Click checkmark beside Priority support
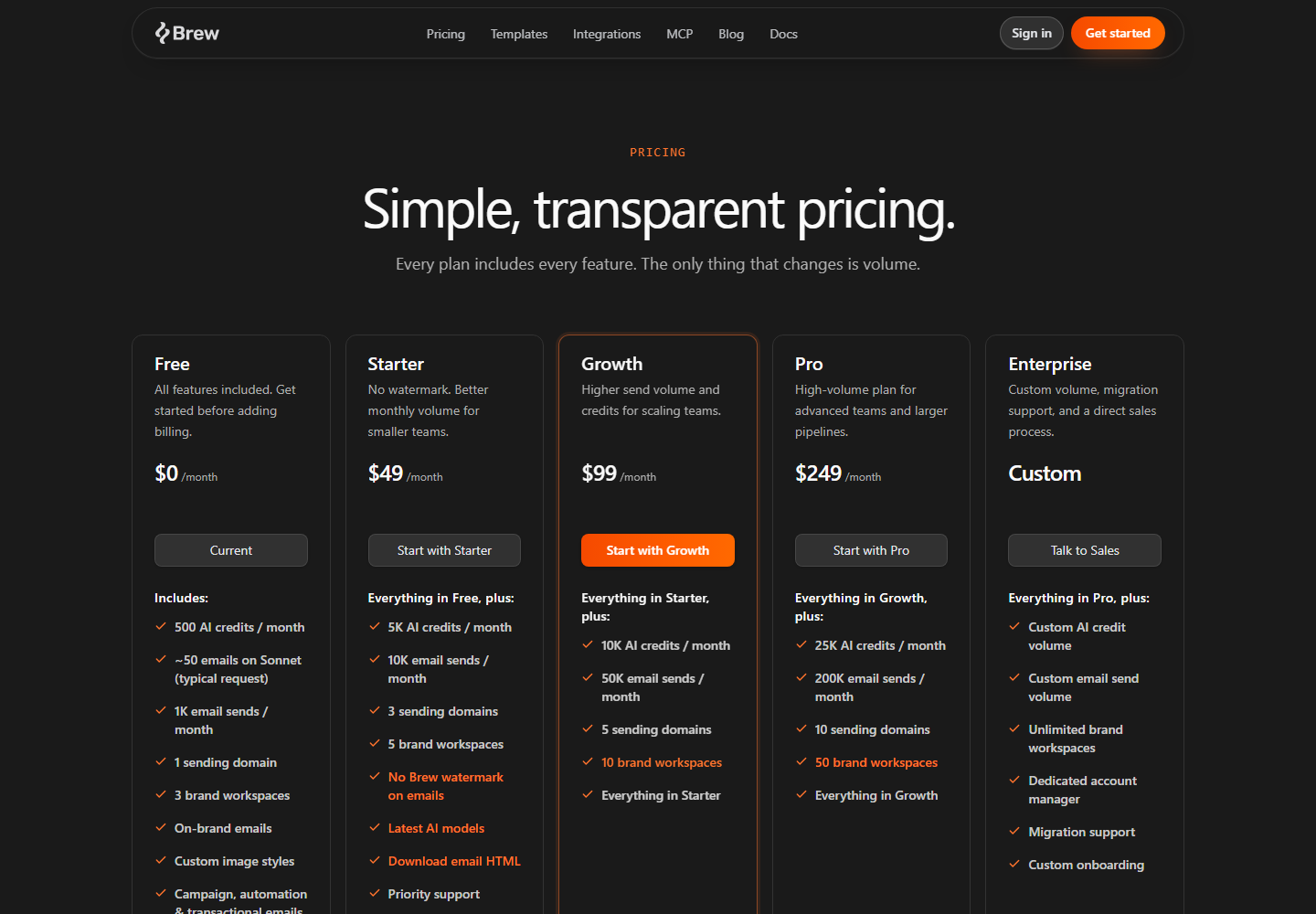Image resolution: width=1316 pixels, height=914 pixels. coord(375,894)
